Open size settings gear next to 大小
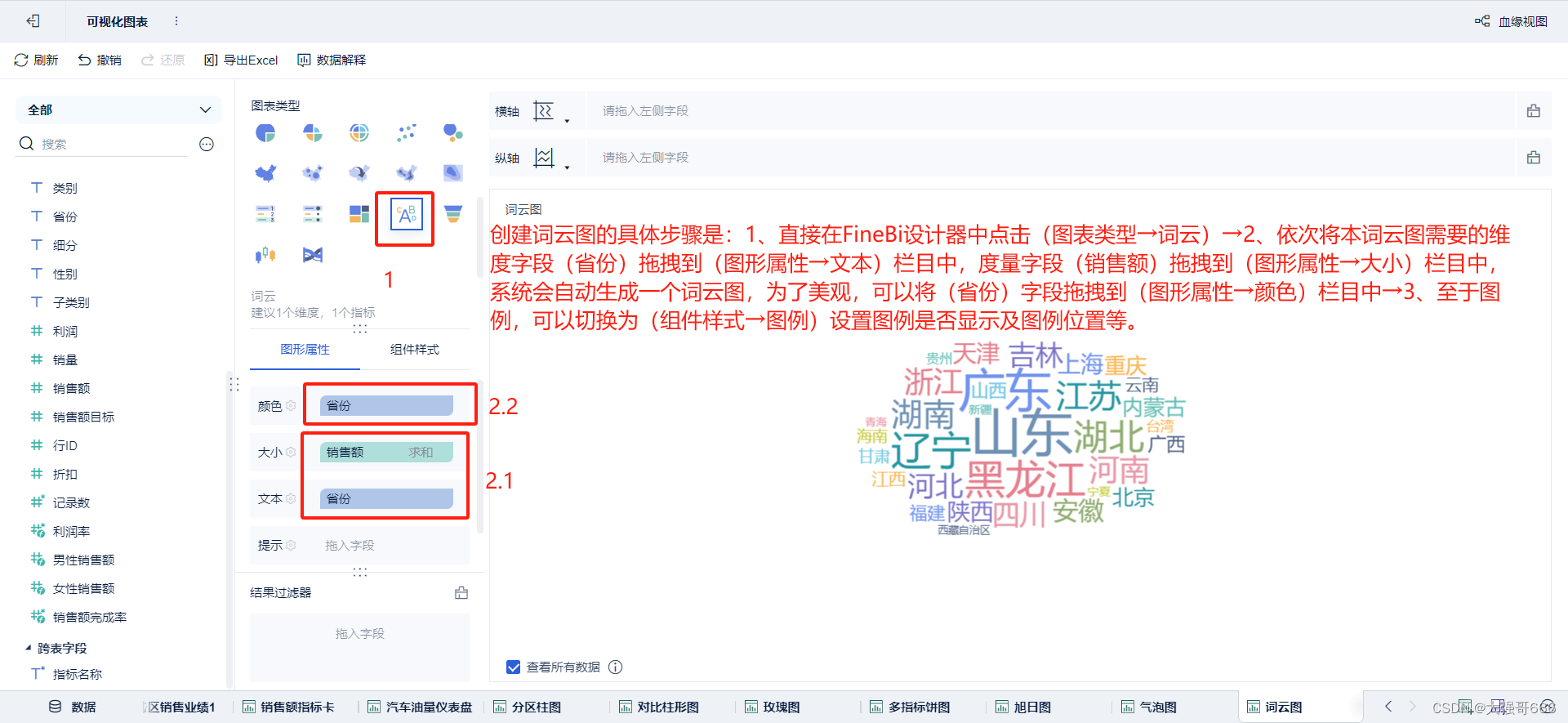Screen dimensions: 1568x723 (291, 452)
